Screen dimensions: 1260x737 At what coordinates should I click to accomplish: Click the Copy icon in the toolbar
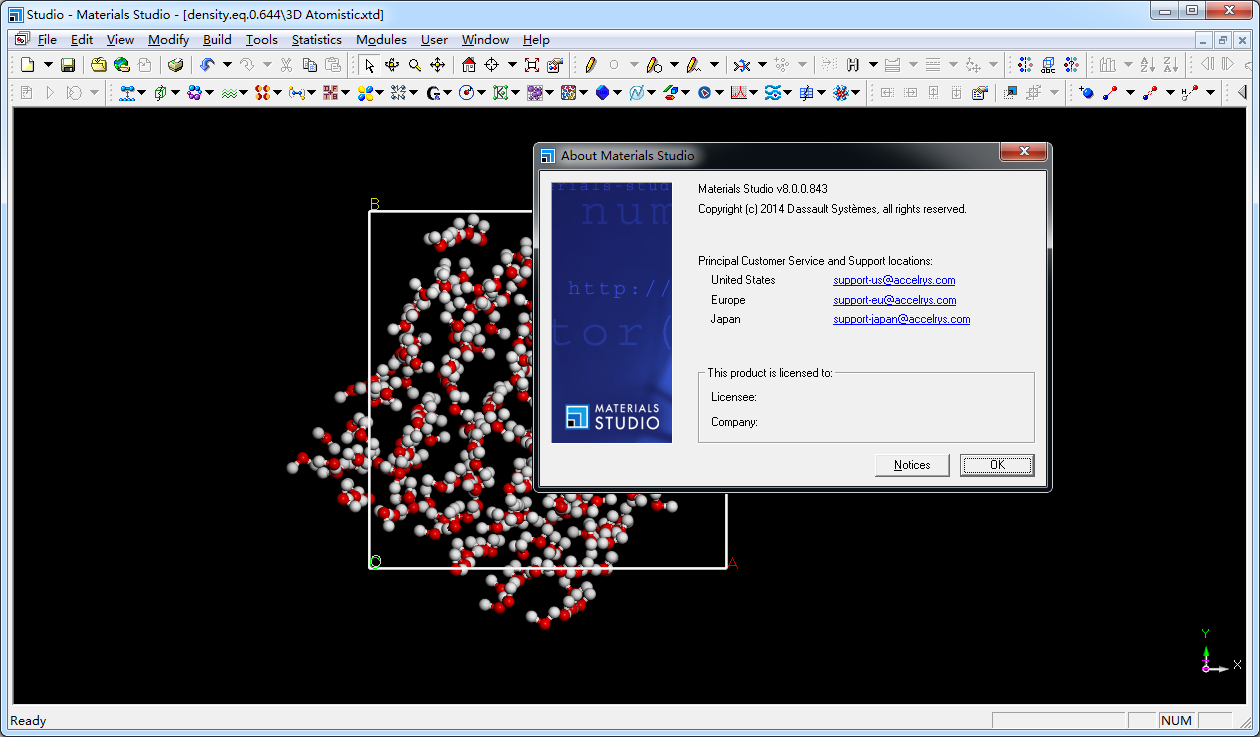(x=309, y=65)
